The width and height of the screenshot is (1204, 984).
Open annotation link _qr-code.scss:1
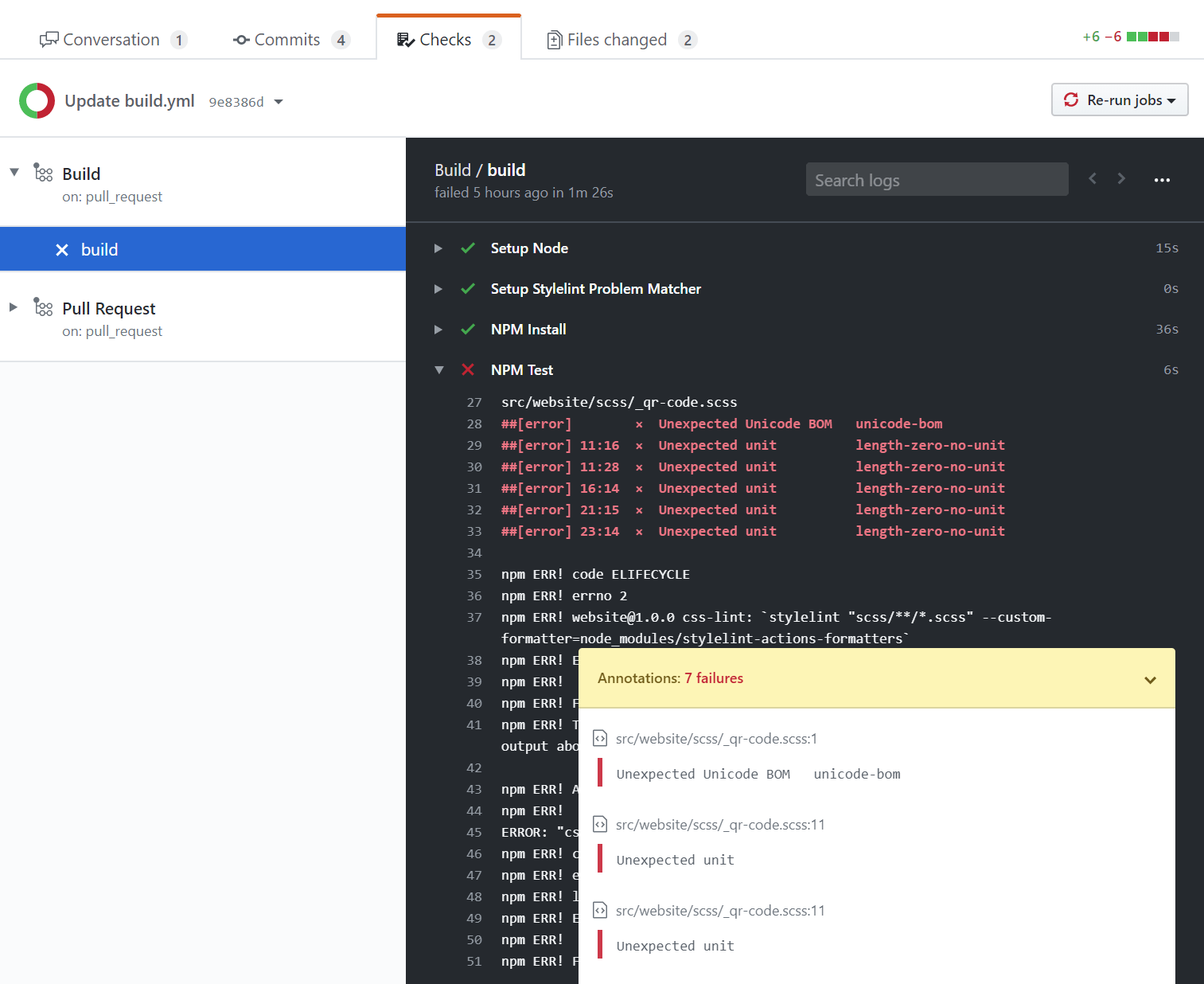click(x=716, y=739)
